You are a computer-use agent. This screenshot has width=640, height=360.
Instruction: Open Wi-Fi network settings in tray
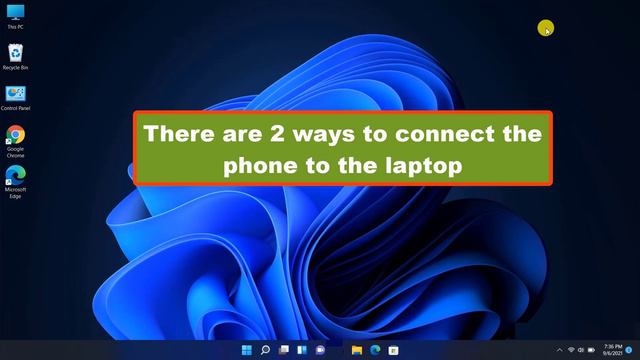click(x=571, y=350)
